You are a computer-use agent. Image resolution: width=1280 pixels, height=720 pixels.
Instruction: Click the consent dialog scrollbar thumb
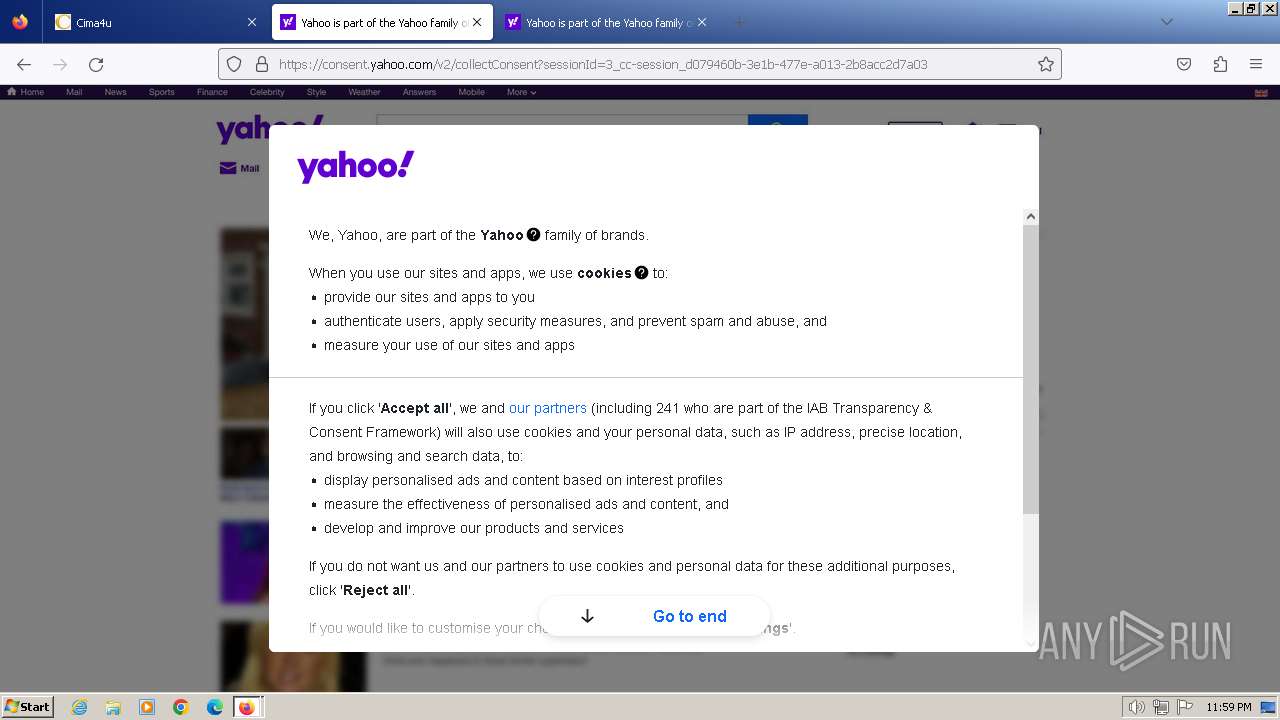pyautogui.click(x=1031, y=369)
